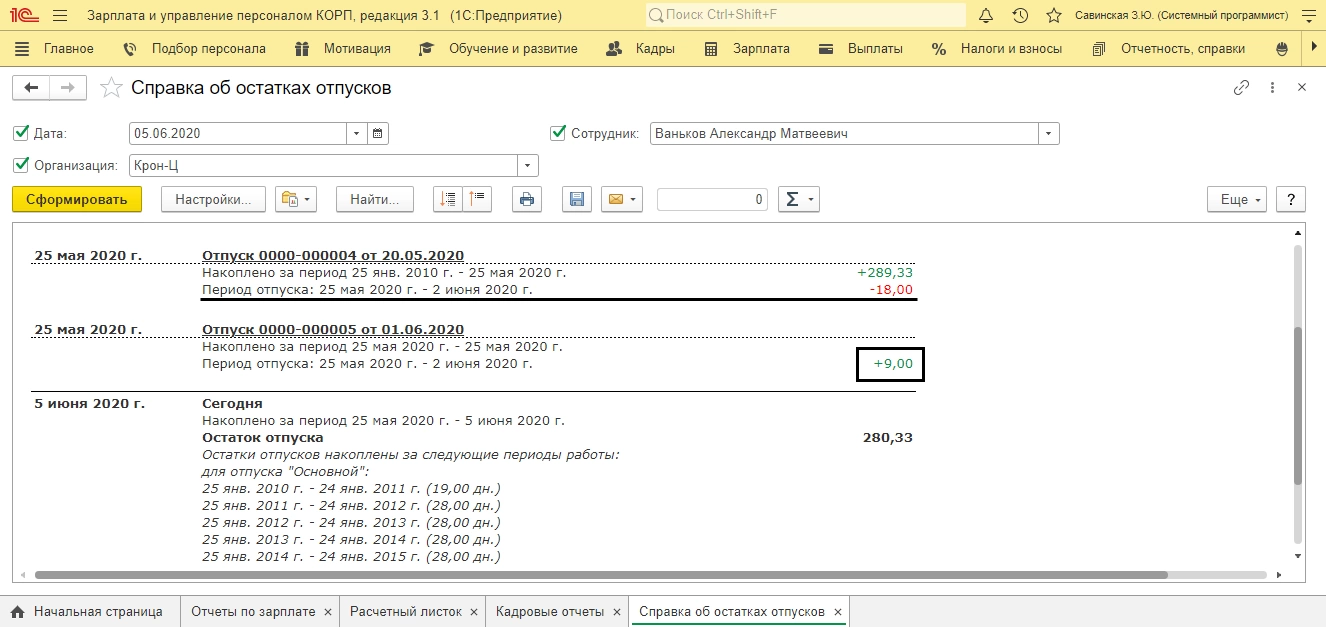Open the hamburger service menu
The height and width of the screenshot is (627, 1326).
[x=60, y=16]
